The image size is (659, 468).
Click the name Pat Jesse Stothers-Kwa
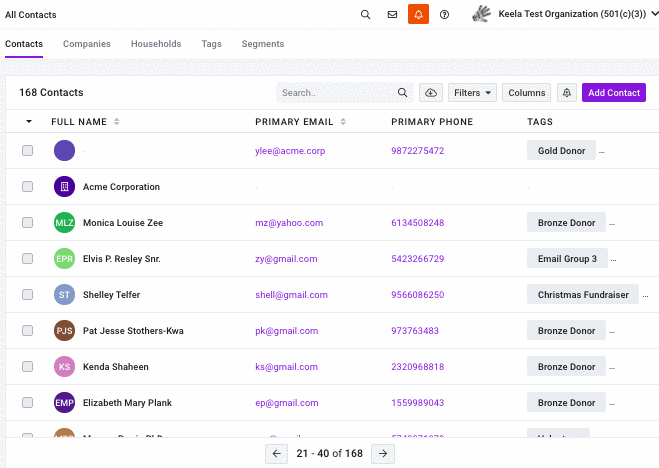pyautogui.click(x=133, y=331)
